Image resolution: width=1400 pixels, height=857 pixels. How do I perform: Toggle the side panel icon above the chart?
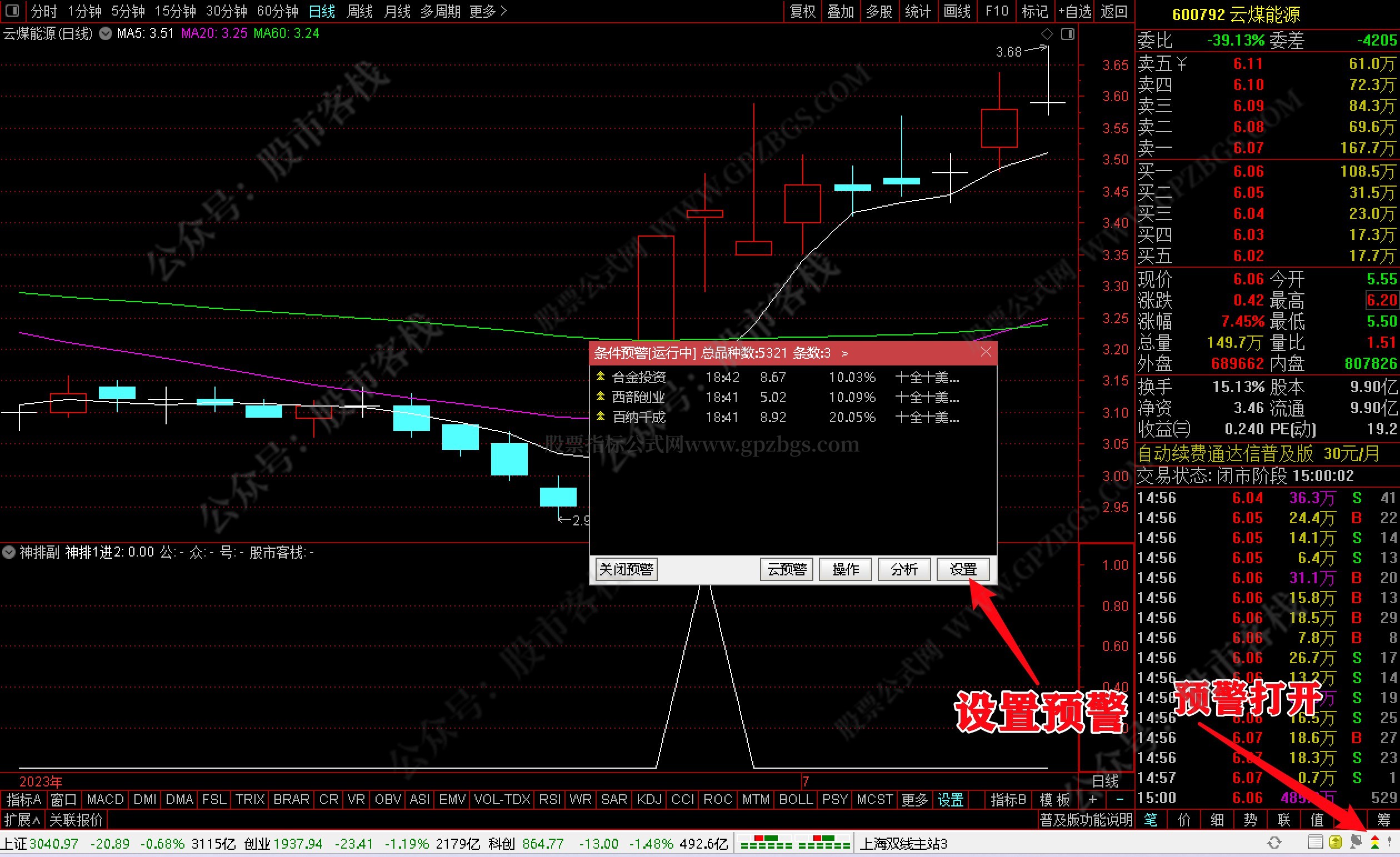click(1068, 34)
